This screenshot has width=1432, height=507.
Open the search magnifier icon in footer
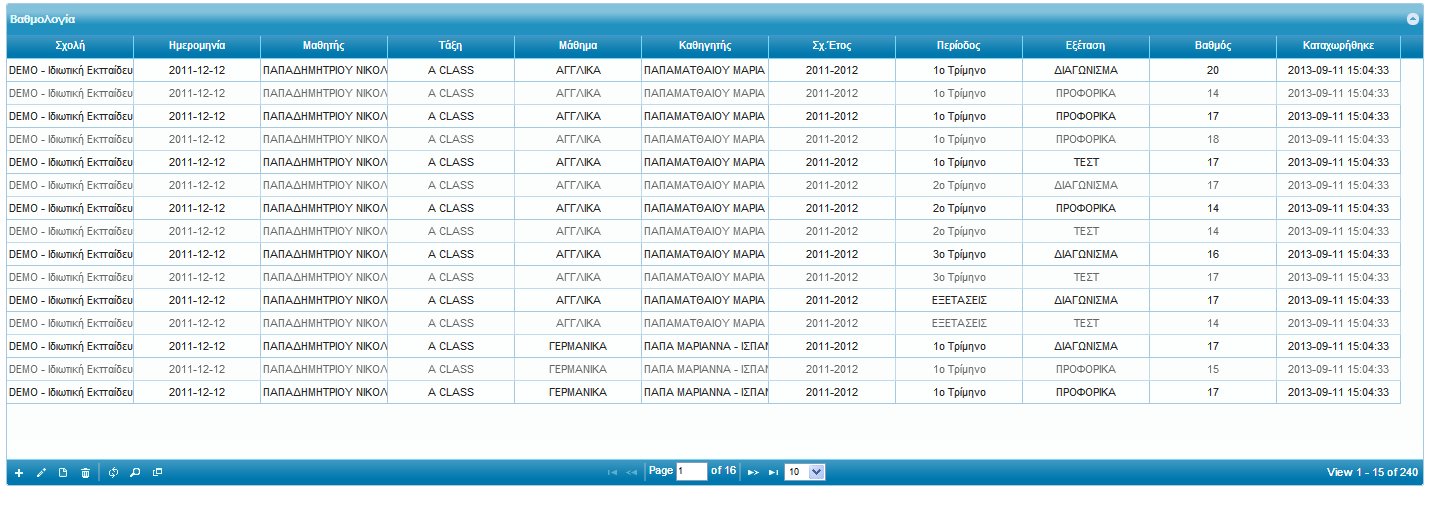pos(135,472)
